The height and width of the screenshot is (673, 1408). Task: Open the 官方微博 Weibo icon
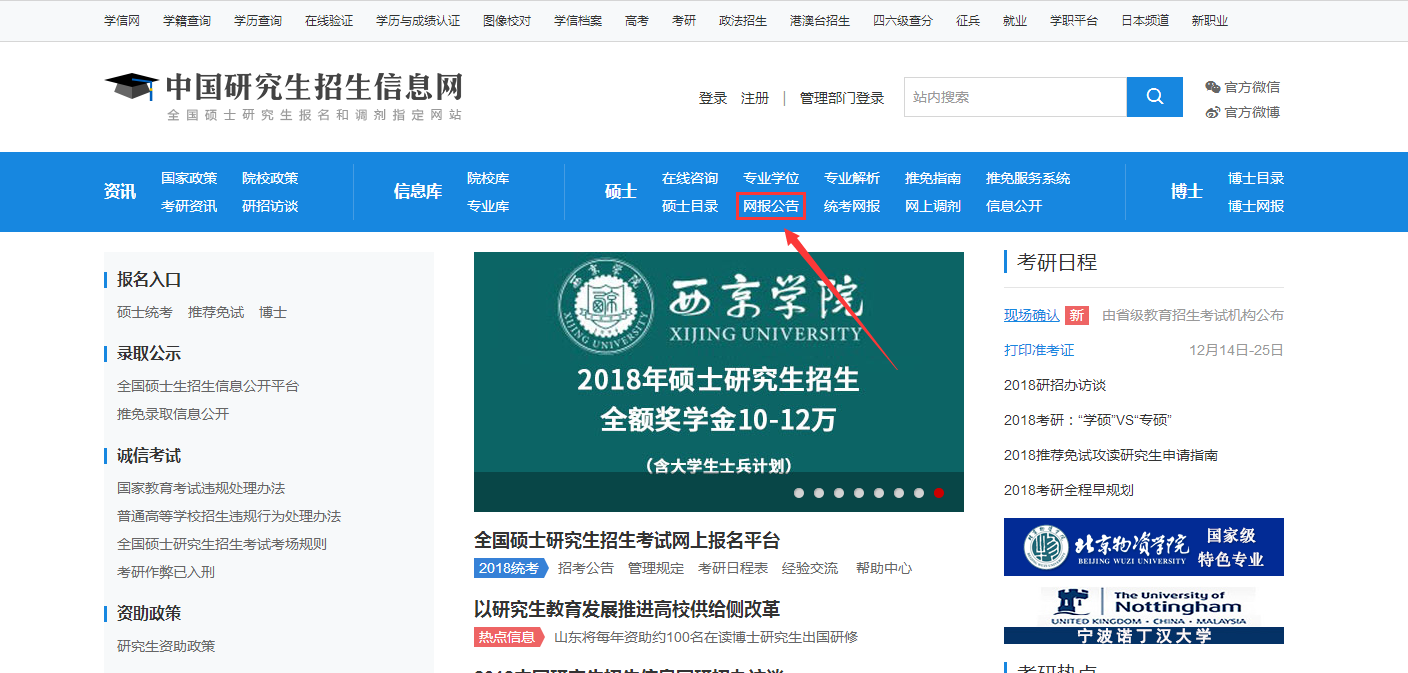(1211, 113)
